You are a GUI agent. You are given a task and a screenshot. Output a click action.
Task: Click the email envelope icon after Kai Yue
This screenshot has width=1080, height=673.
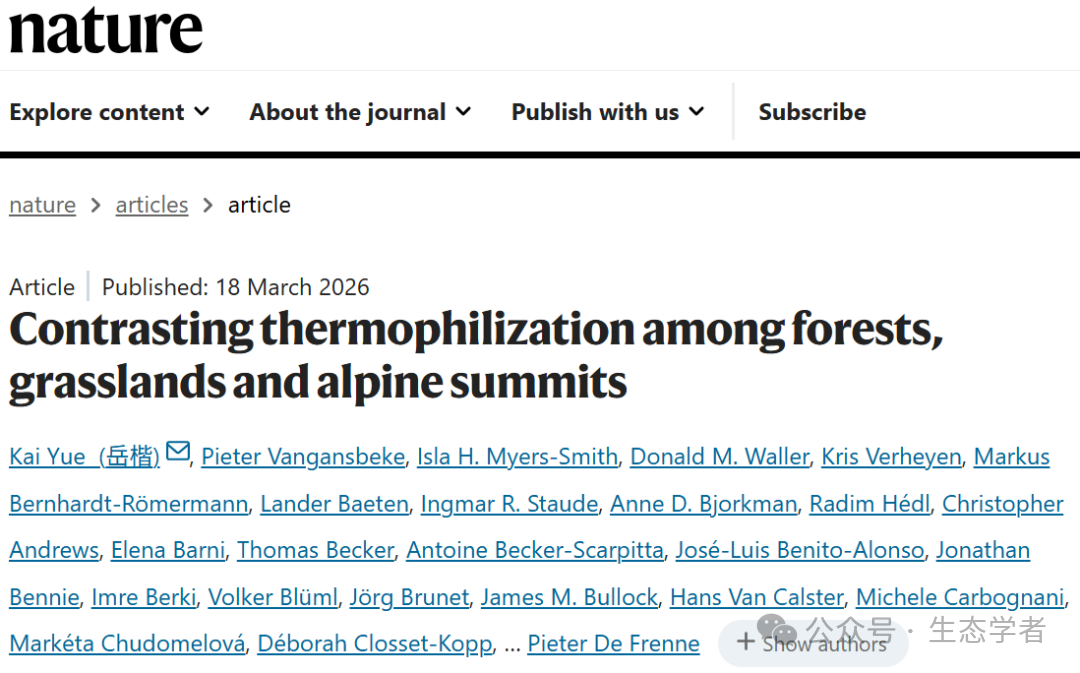[x=178, y=451]
